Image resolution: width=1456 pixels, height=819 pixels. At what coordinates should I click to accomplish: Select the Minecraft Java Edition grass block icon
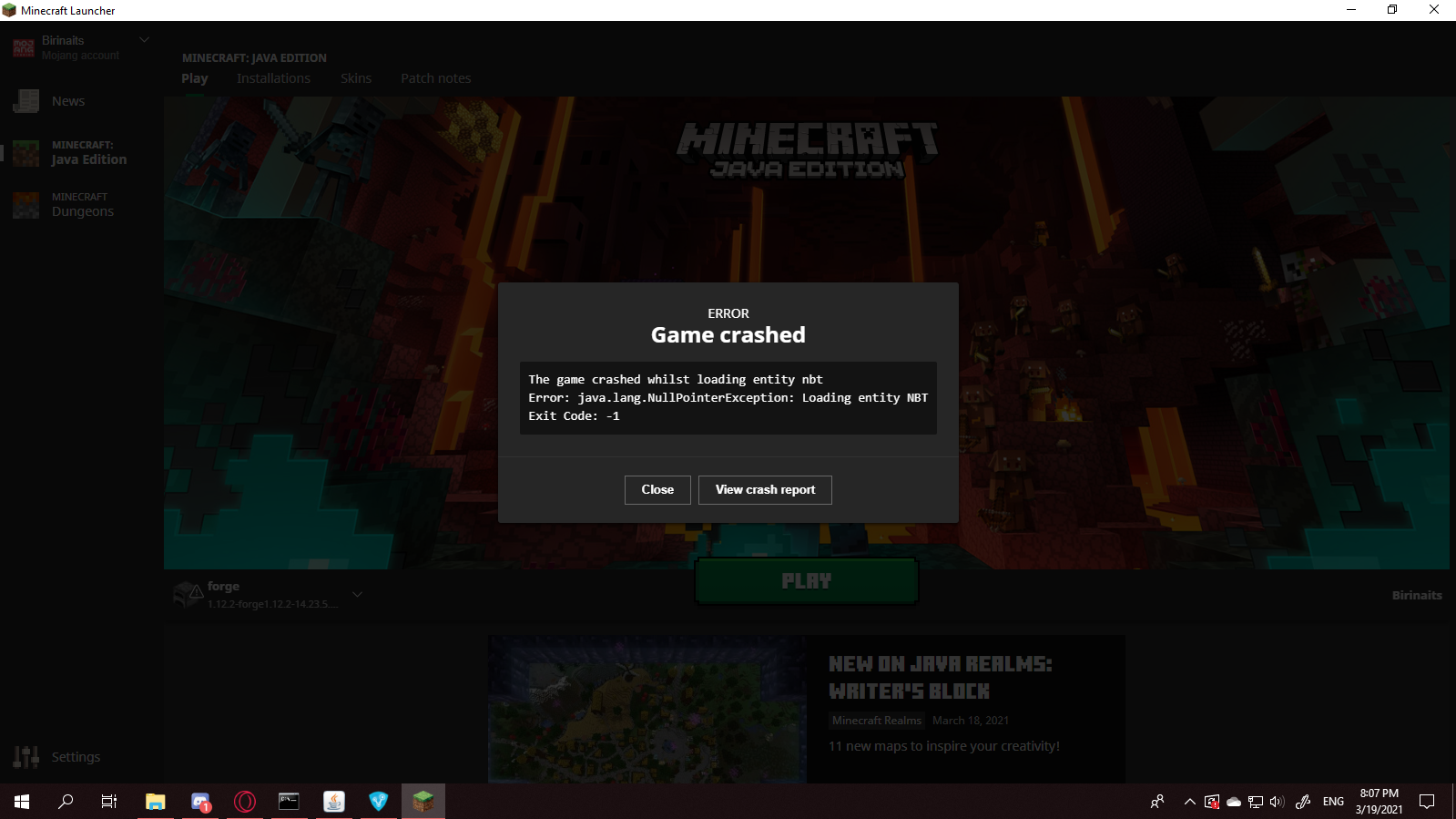(x=26, y=153)
